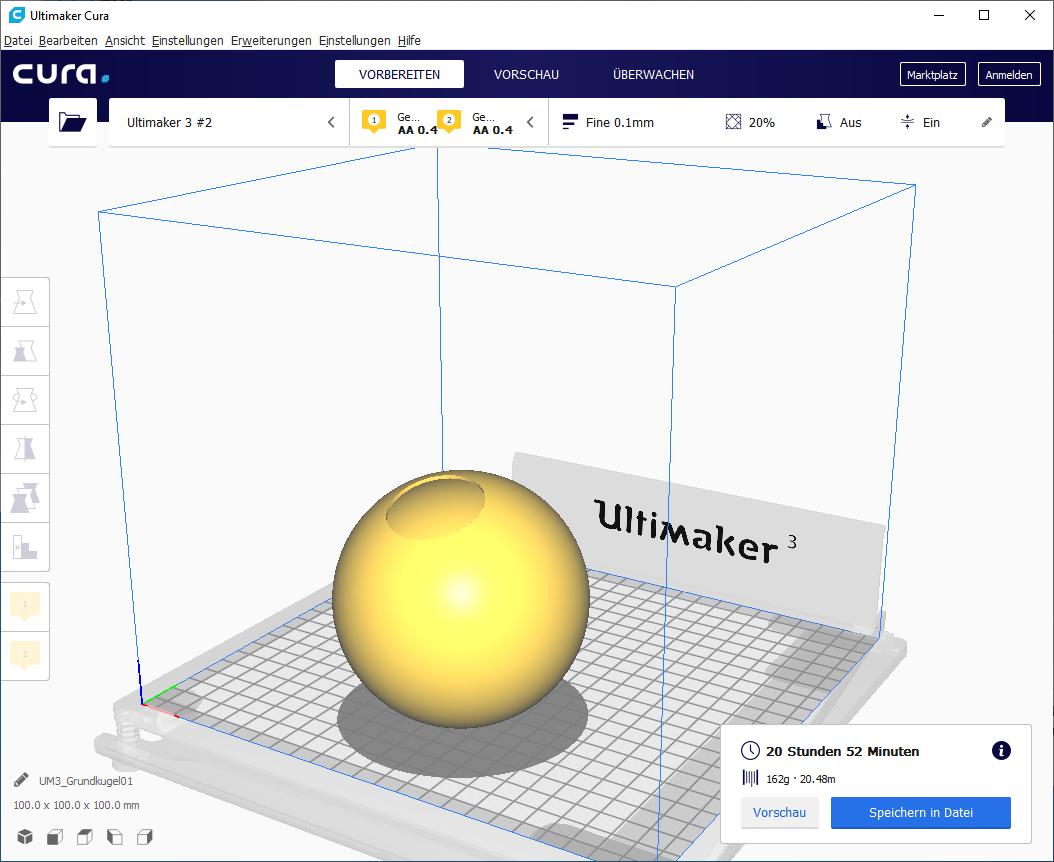Select the Per Model Settings tool
This screenshot has width=1054, height=862.
click(25, 498)
